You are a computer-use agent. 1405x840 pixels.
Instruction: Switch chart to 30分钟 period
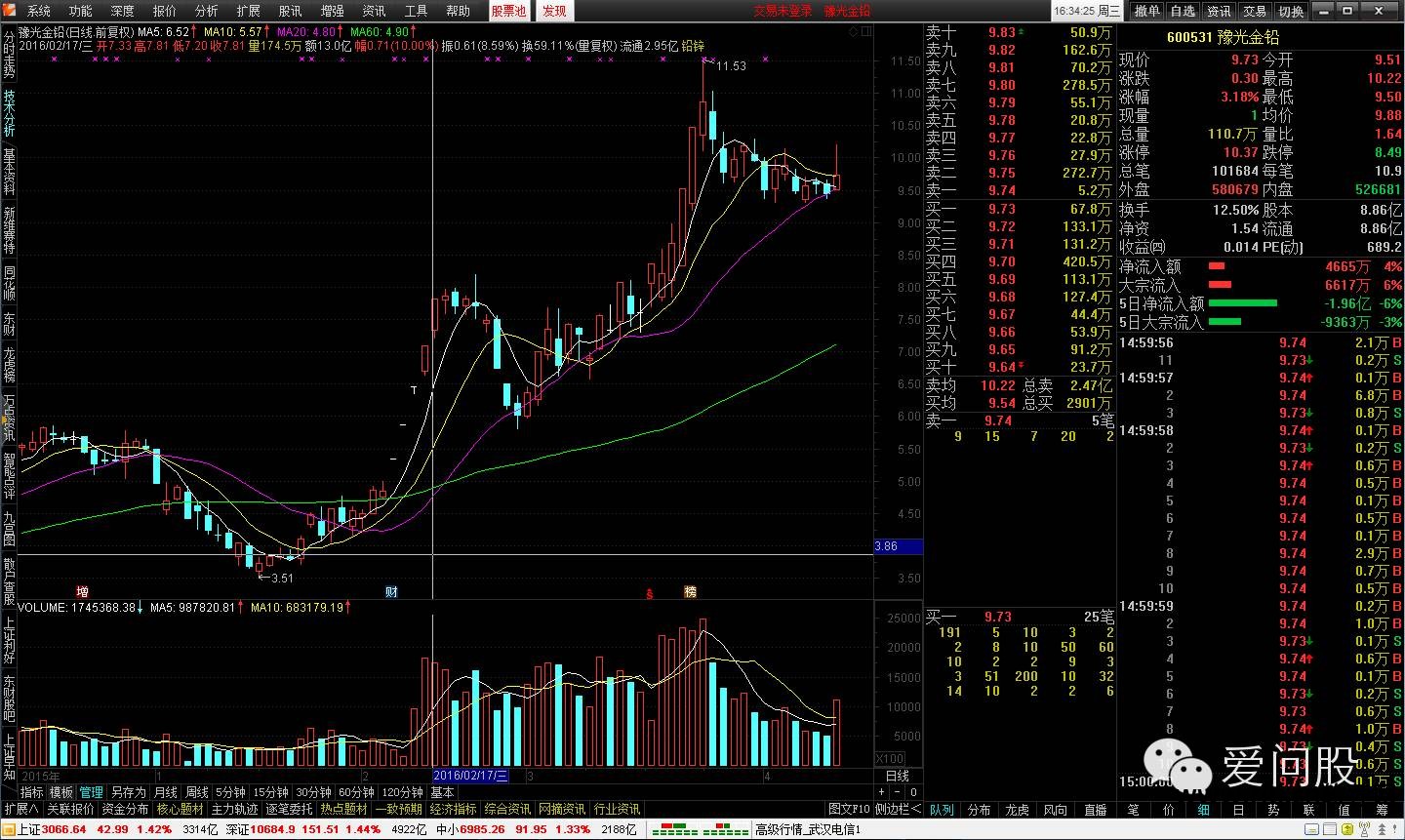[314, 792]
